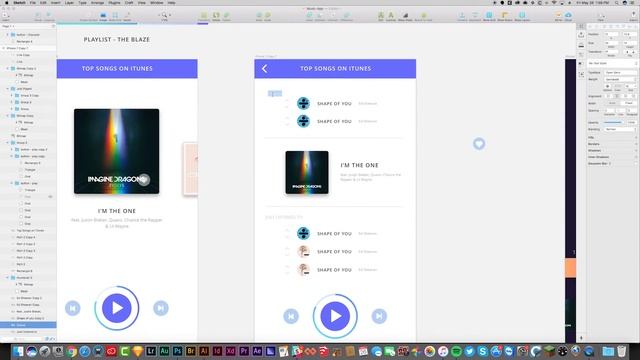Click the Rotate toolbar icon
640x360 pixels.
point(216,16)
